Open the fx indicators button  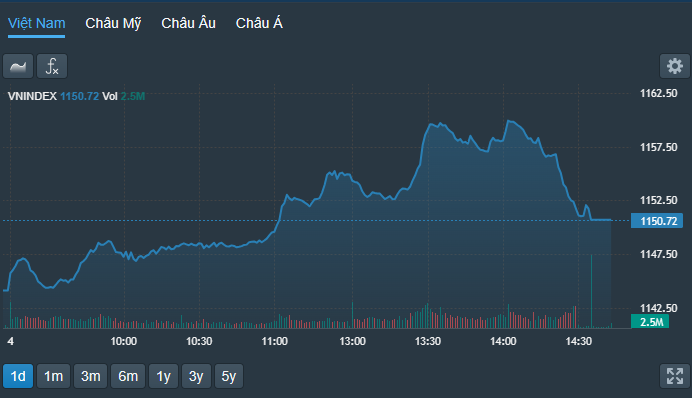click(x=52, y=67)
